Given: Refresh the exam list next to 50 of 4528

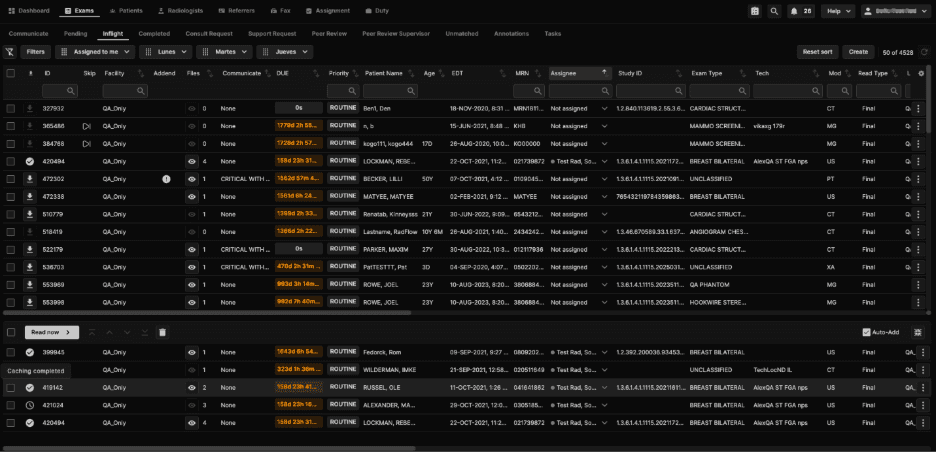Looking at the screenshot, I should click(x=924, y=52).
